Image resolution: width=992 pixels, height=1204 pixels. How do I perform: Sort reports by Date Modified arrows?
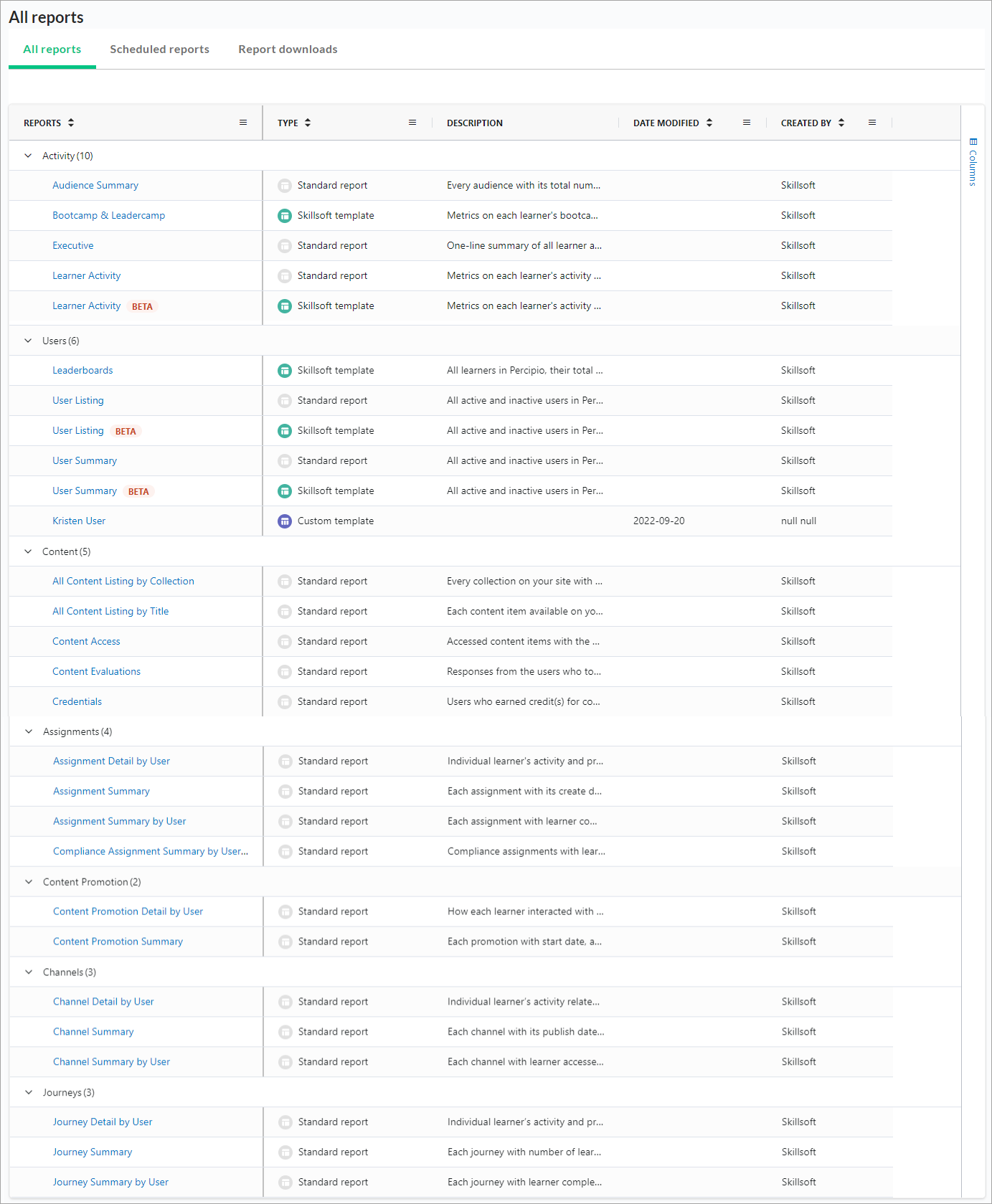[709, 123]
